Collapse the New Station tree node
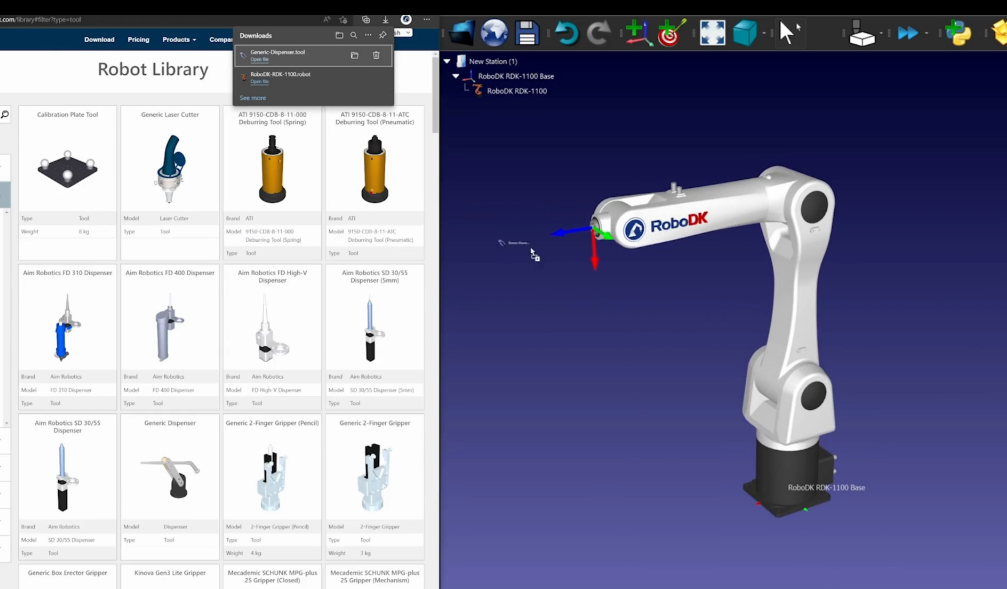 (x=447, y=61)
